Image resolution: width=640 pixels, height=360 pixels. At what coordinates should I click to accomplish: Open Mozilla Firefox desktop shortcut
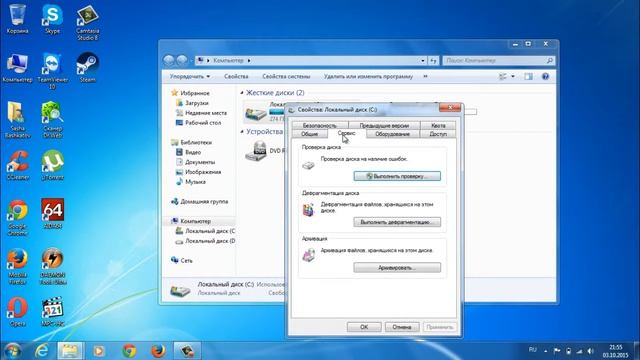18,266
